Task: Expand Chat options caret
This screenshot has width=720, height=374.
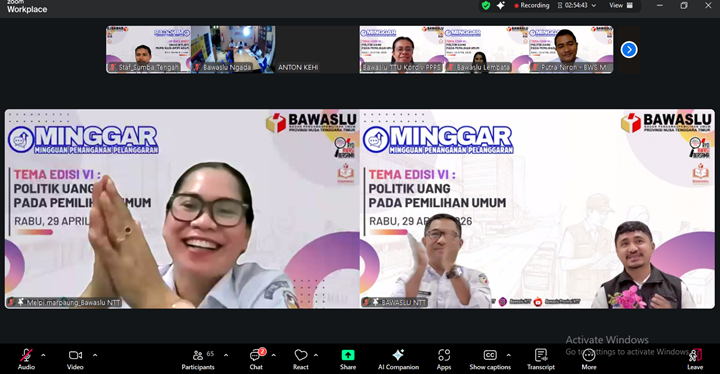Action: pos(274,355)
